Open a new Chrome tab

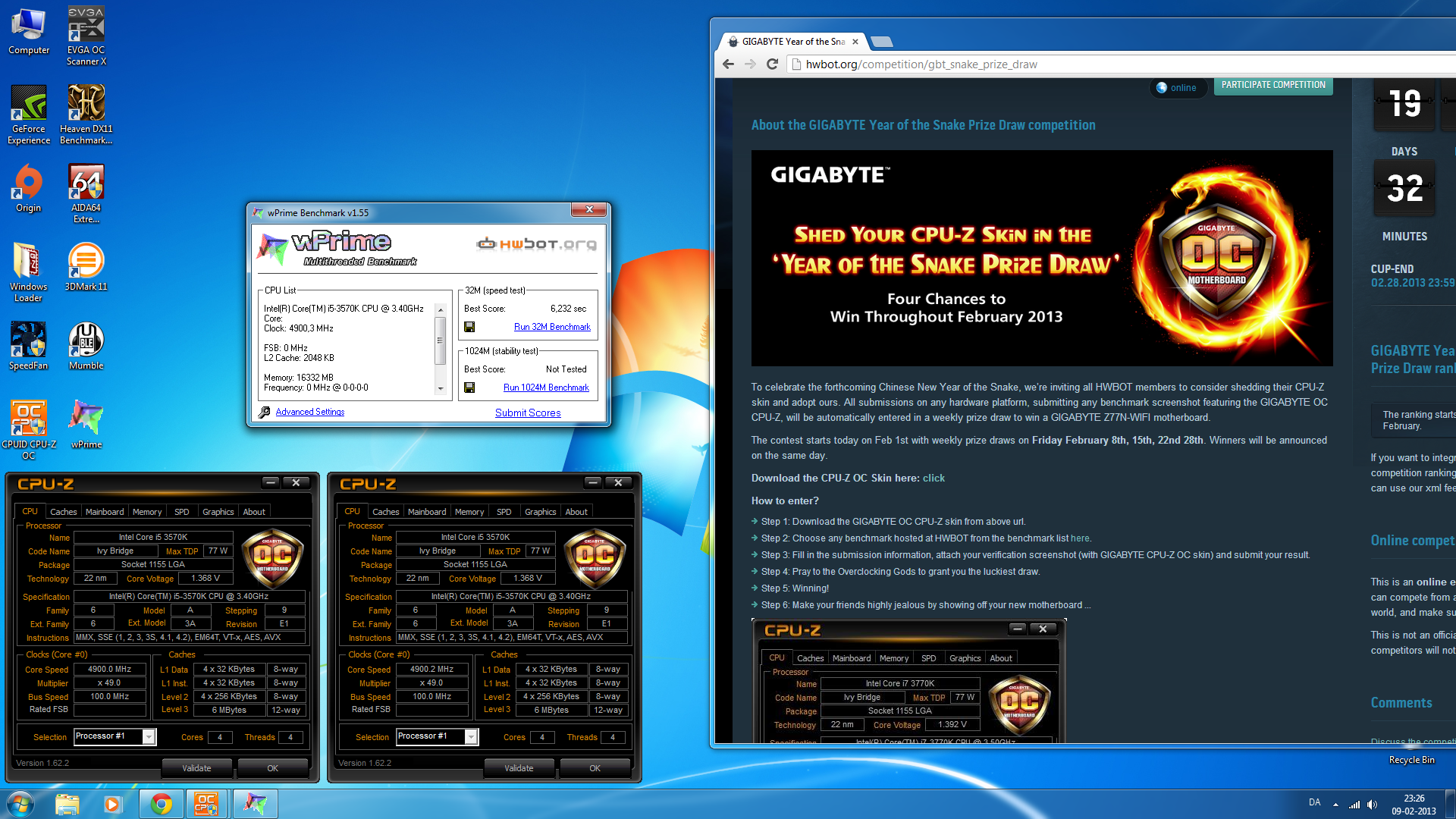point(882,42)
